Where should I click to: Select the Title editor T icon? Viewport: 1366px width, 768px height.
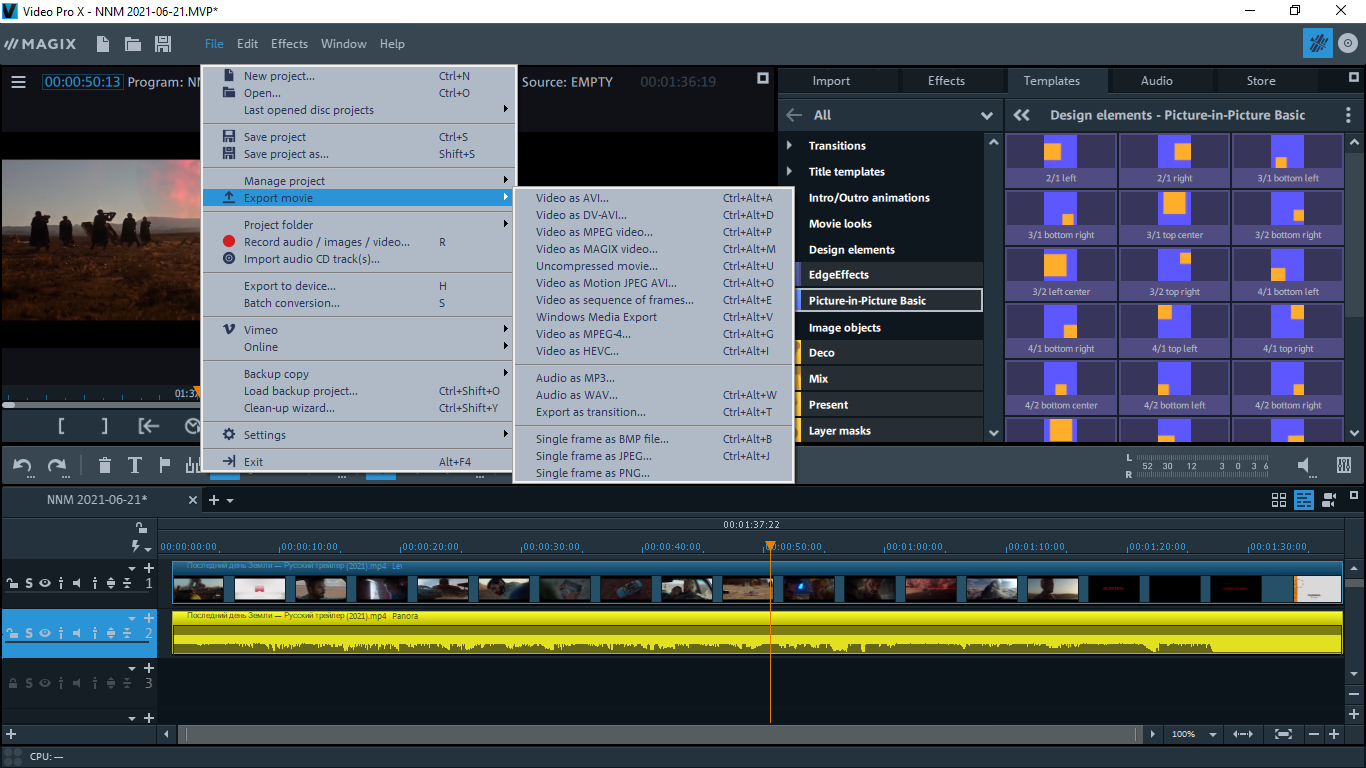pyautogui.click(x=135, y=465)
